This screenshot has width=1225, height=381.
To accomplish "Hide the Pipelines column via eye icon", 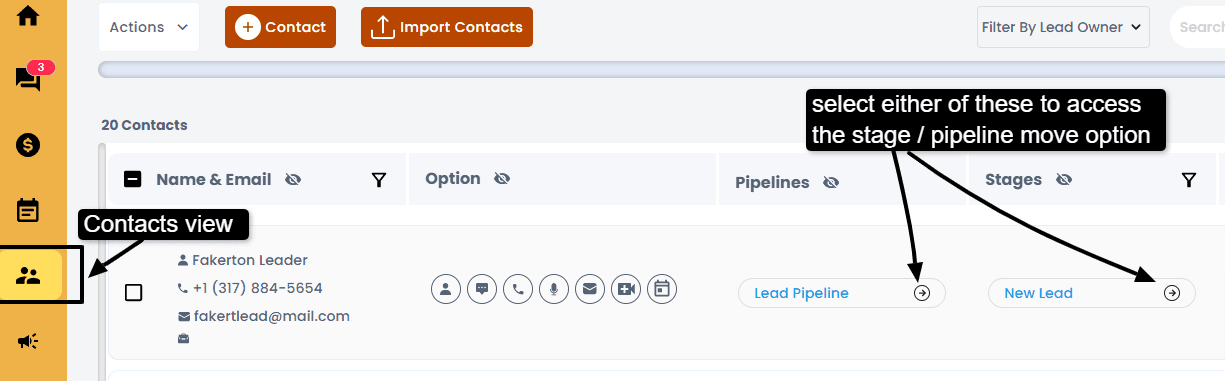I will (x=830, y=183).
